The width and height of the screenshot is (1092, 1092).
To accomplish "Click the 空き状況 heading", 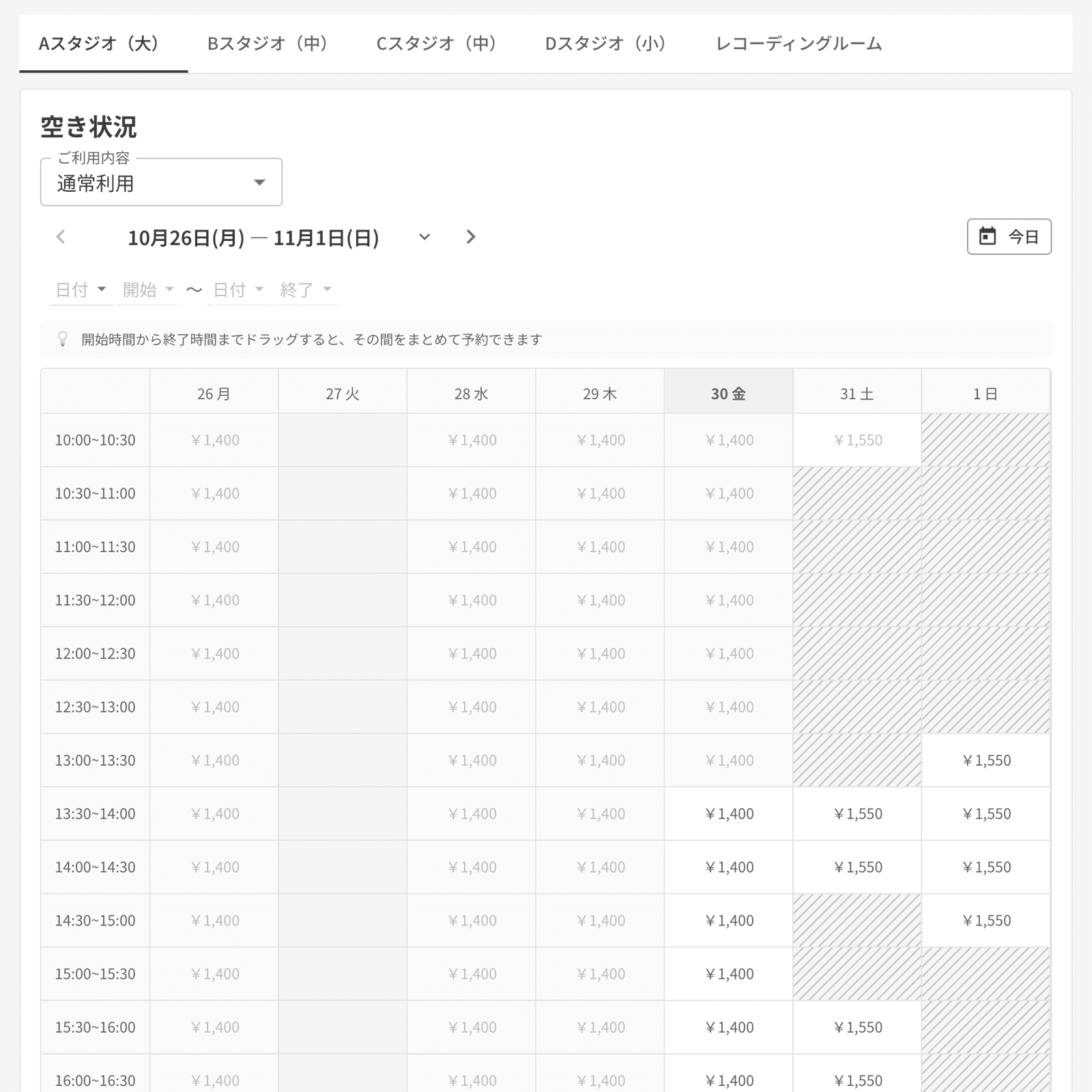I will tap(89, 127).
